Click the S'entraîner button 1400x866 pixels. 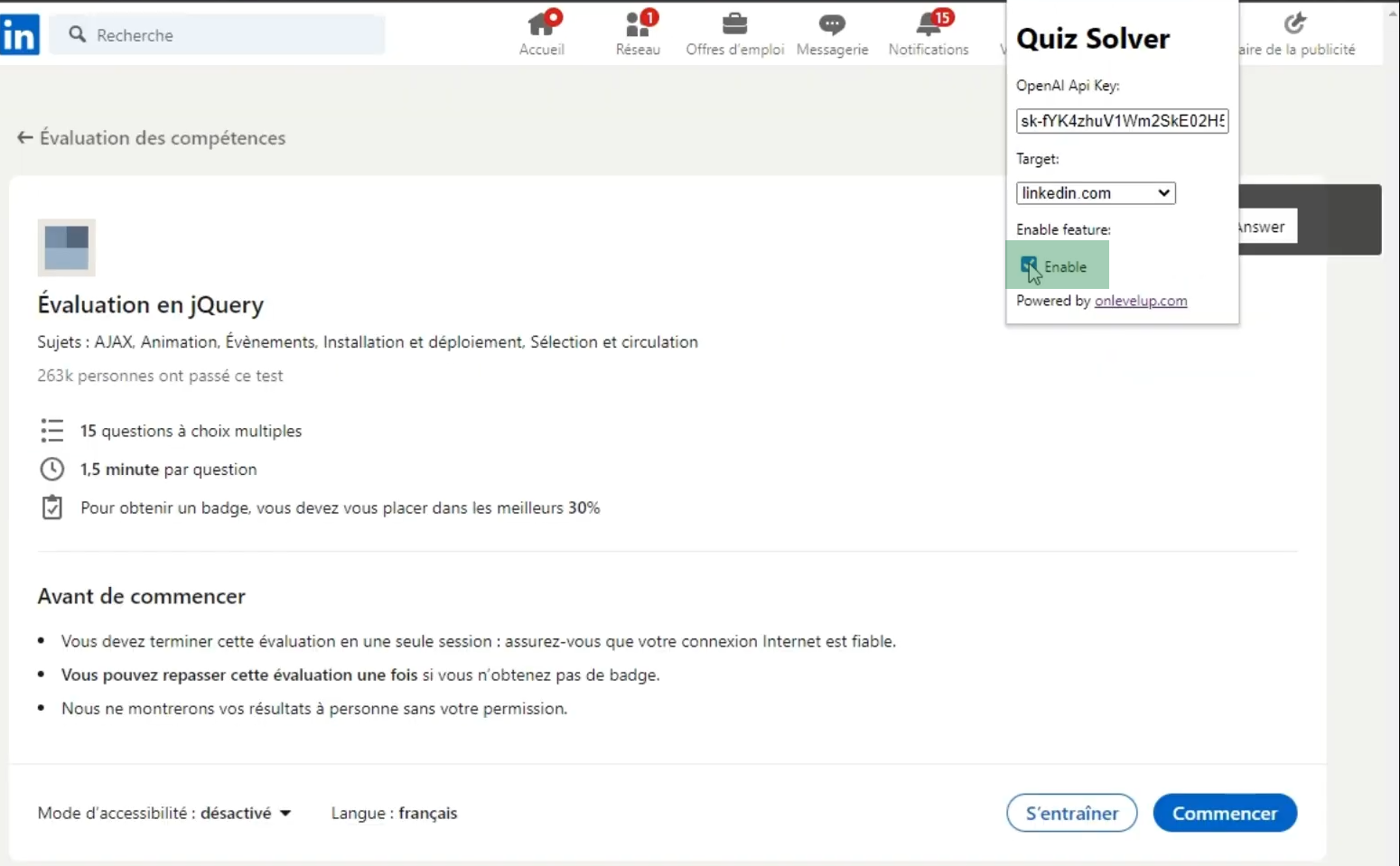(x=1071, y=813)
